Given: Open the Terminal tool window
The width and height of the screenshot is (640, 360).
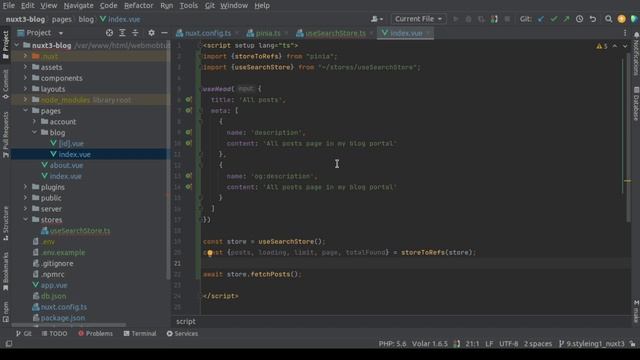Looking at the screenshot, I should (140, 333).
